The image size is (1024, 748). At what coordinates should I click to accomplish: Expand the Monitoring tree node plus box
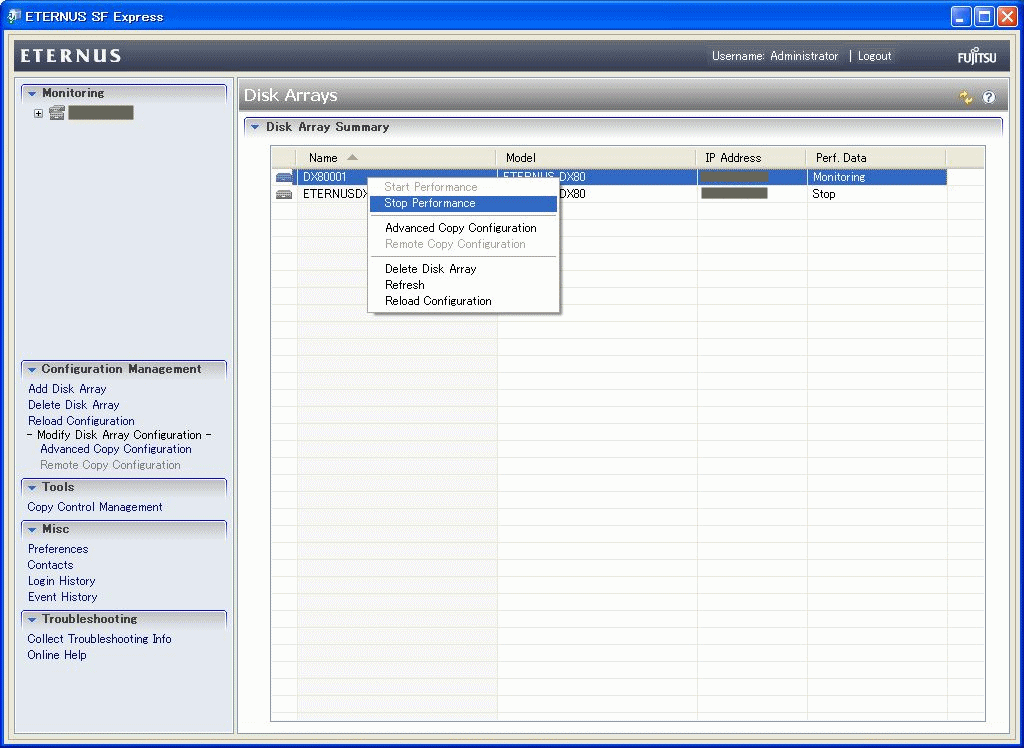(39, 113)
